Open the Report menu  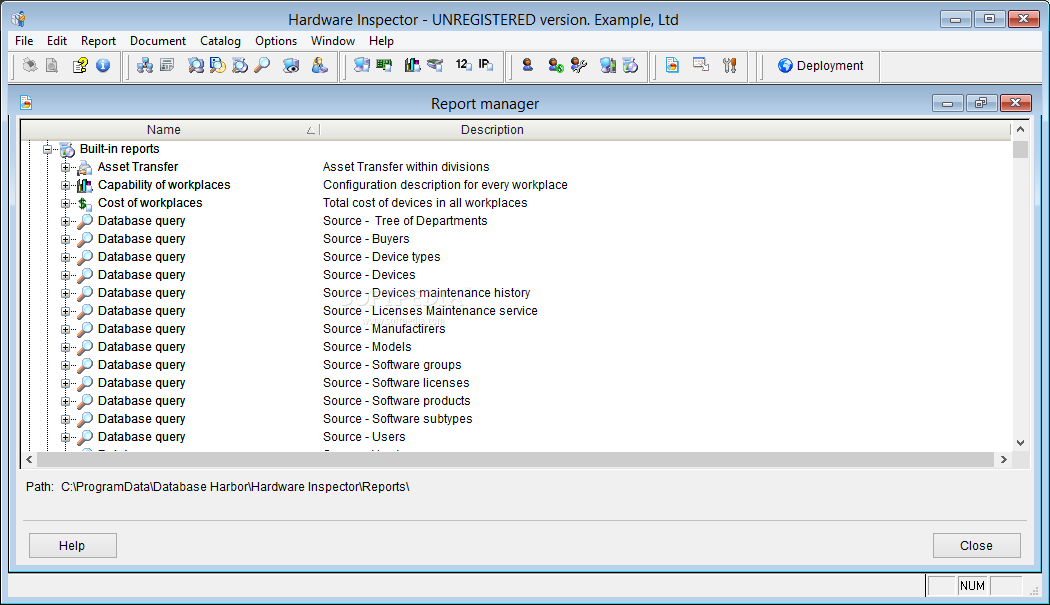pyautogui.click(x=98, y=41)
